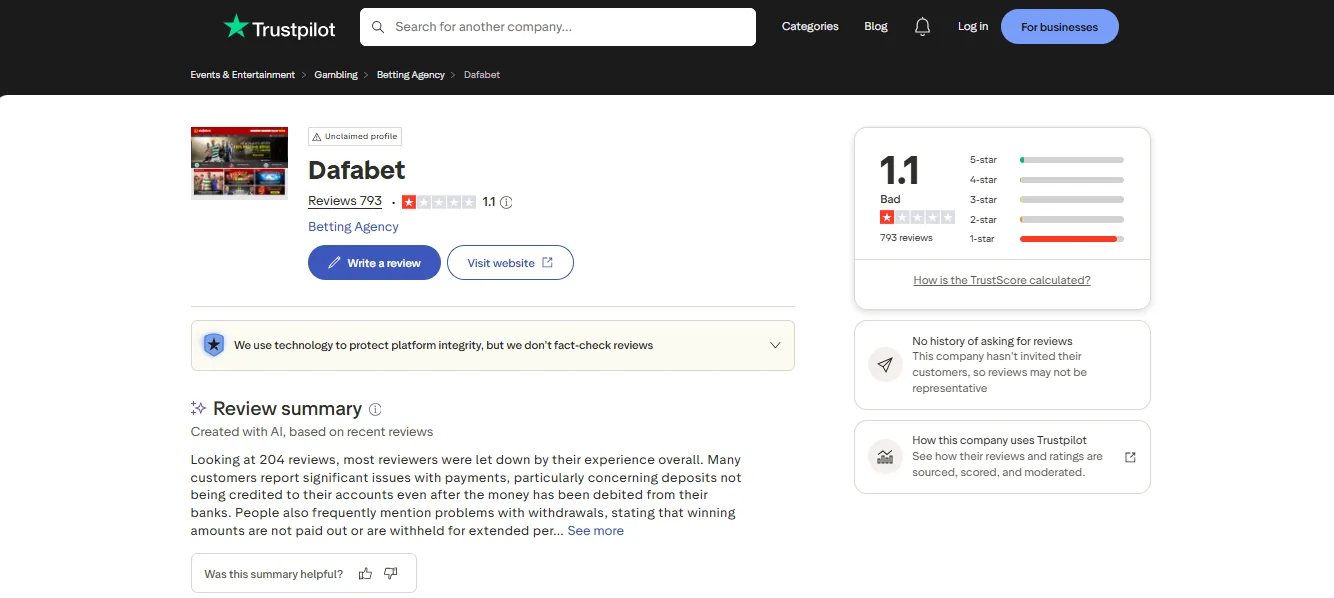The height and width of the screenshot is (598, 1334).
Task: Open Events & Entertainment breadcrumb
Action: tap(243, 75)
